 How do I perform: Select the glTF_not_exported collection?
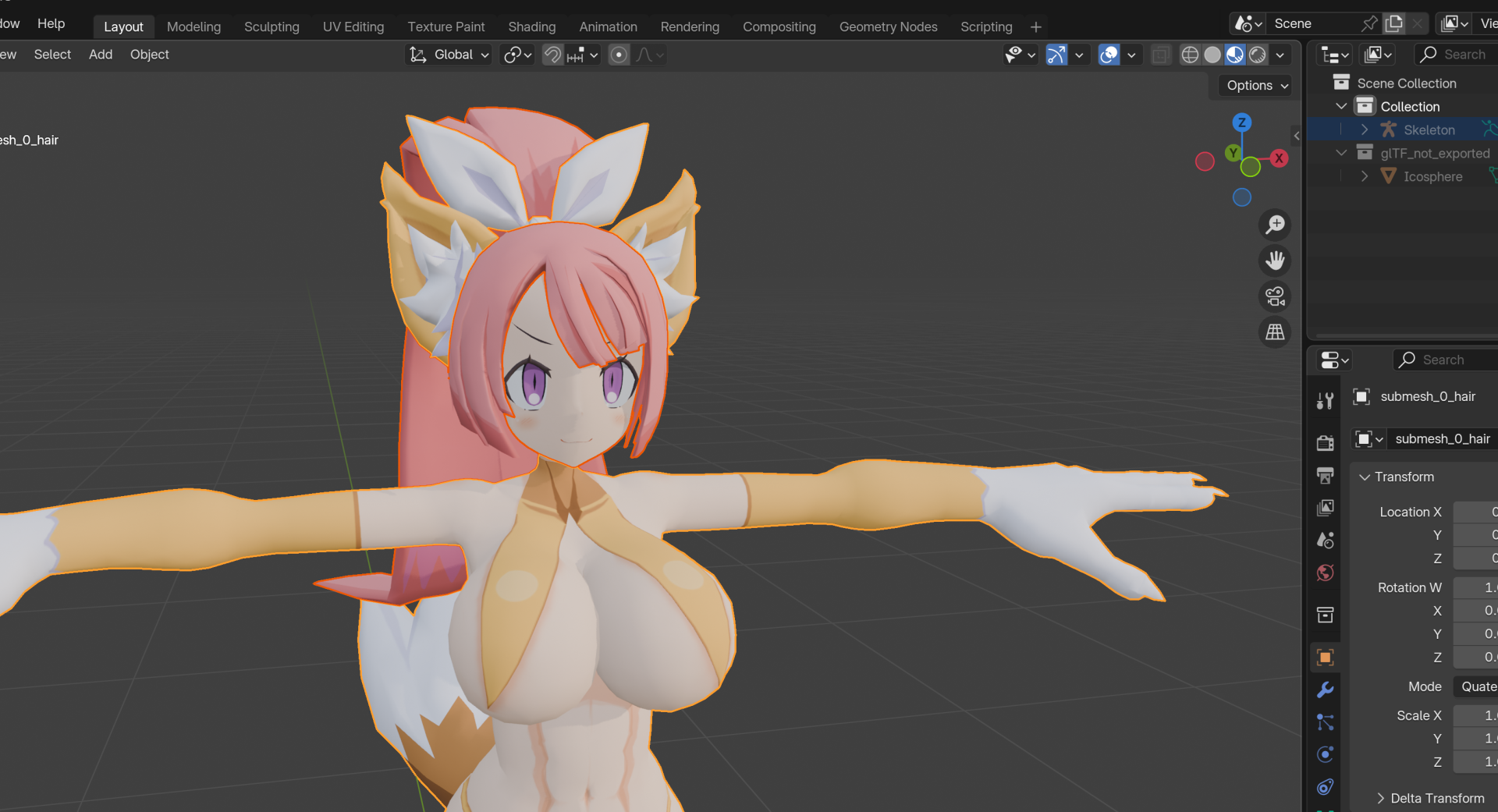point(1435,153)
